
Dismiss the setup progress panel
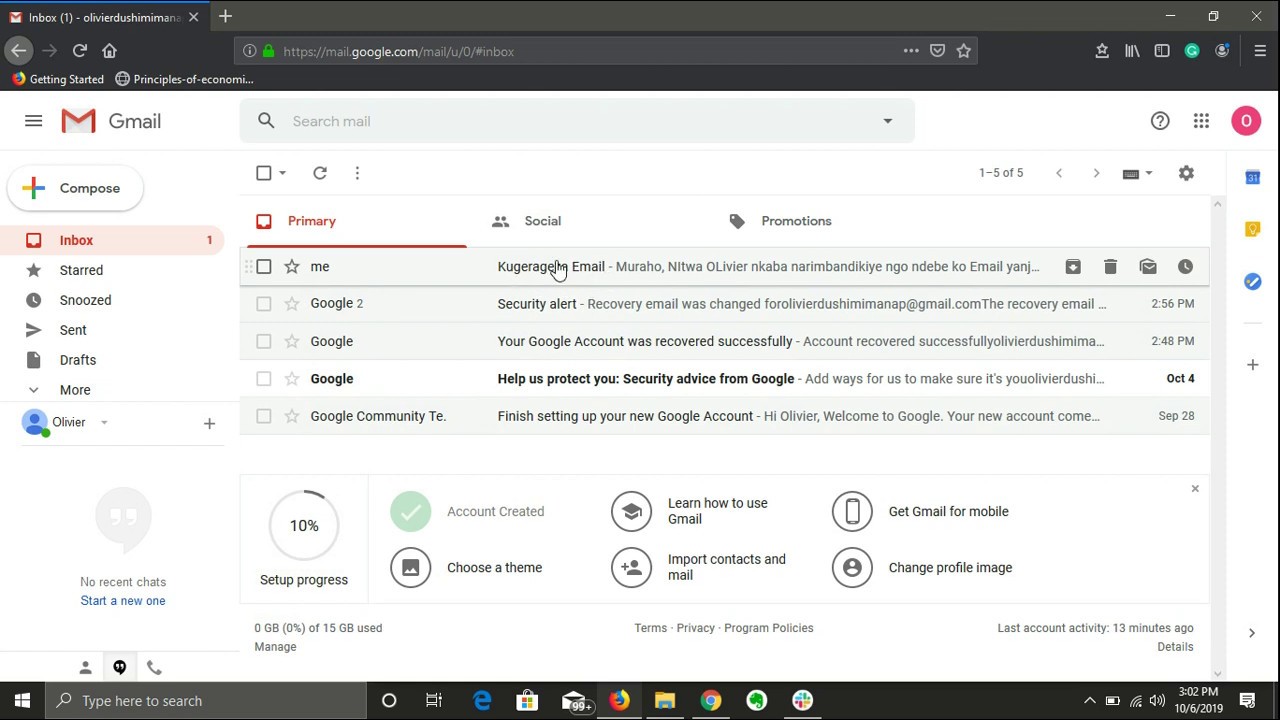pyautogui.click(x=1195, y=489)
